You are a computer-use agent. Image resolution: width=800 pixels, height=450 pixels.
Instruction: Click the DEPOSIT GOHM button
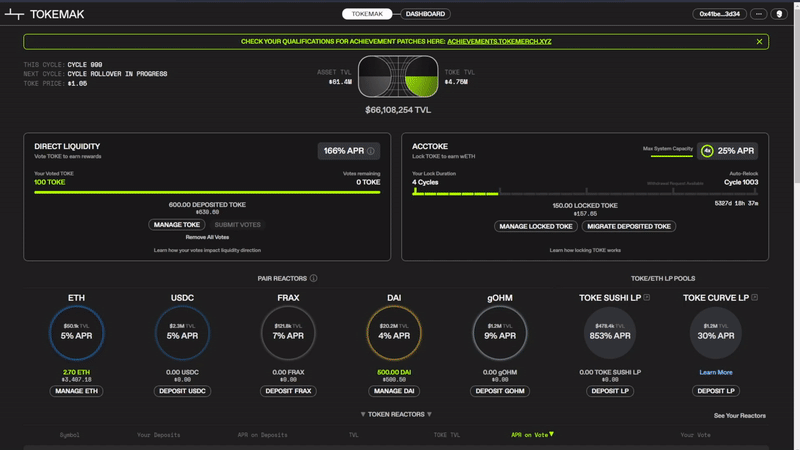pyautogui.click(x=500, y=391)
